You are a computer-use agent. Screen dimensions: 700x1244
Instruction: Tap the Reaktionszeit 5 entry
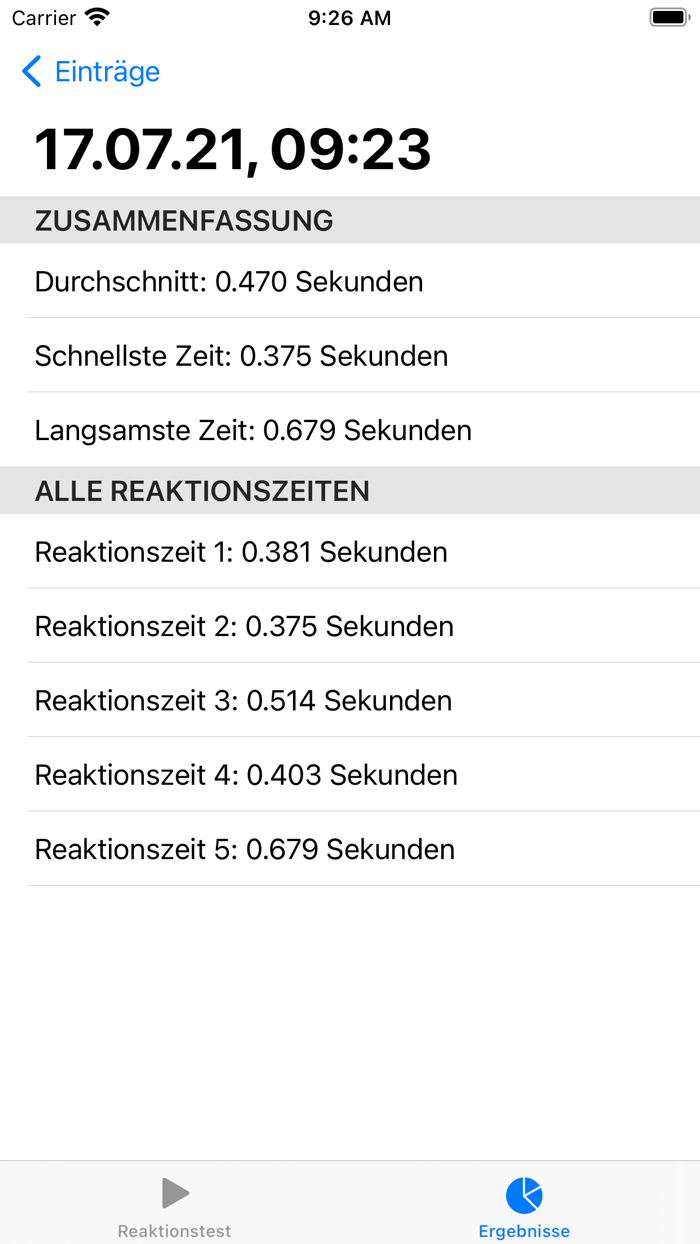pyautogui.click(x=245, y=849)
